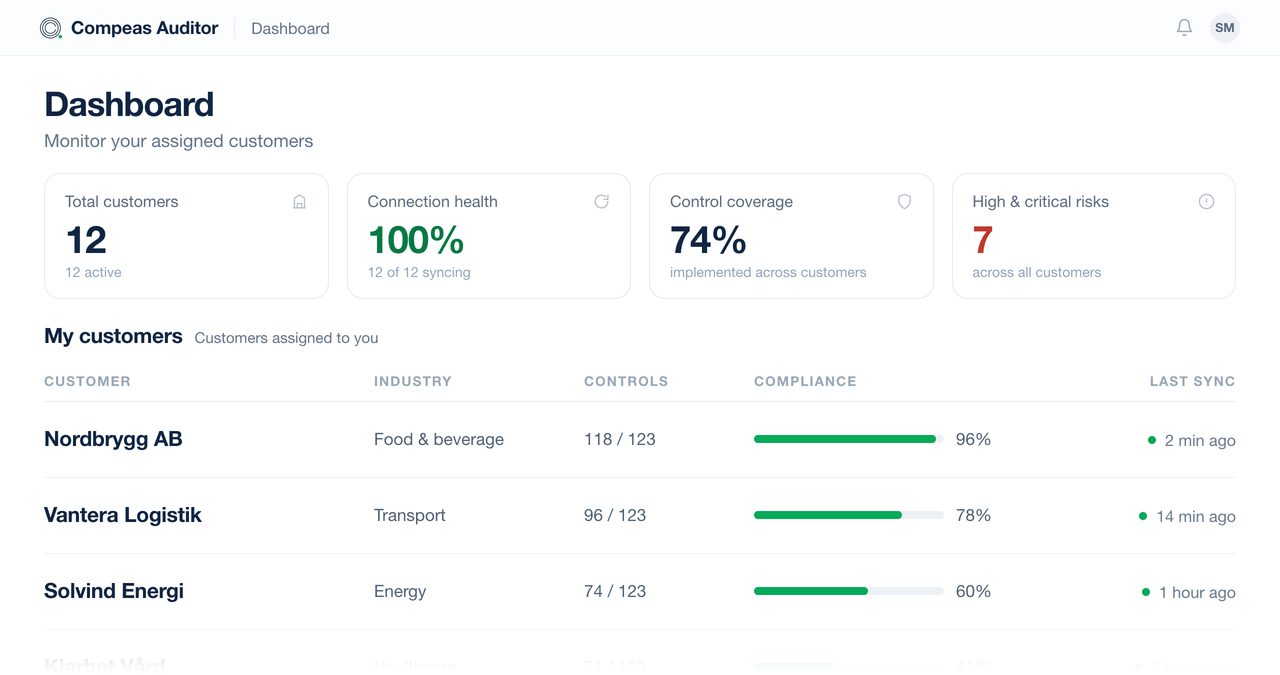The height and width of the screenshot is (675, 1280).
Task: Click the red 7 risks count
Action: pos(983,240)
